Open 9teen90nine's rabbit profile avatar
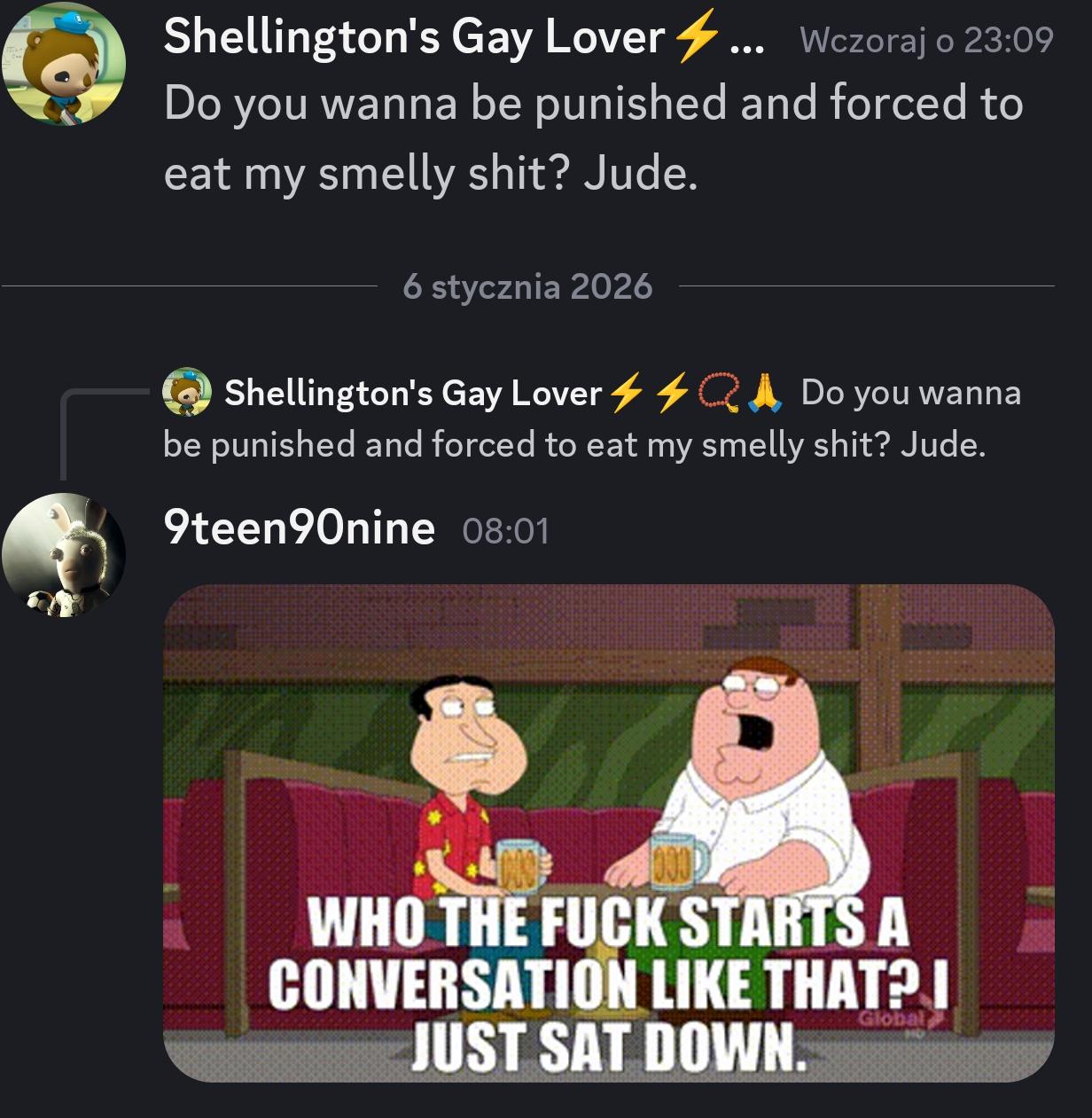The height and width of the screenshot is (1118, 1092). pos(63,555)
